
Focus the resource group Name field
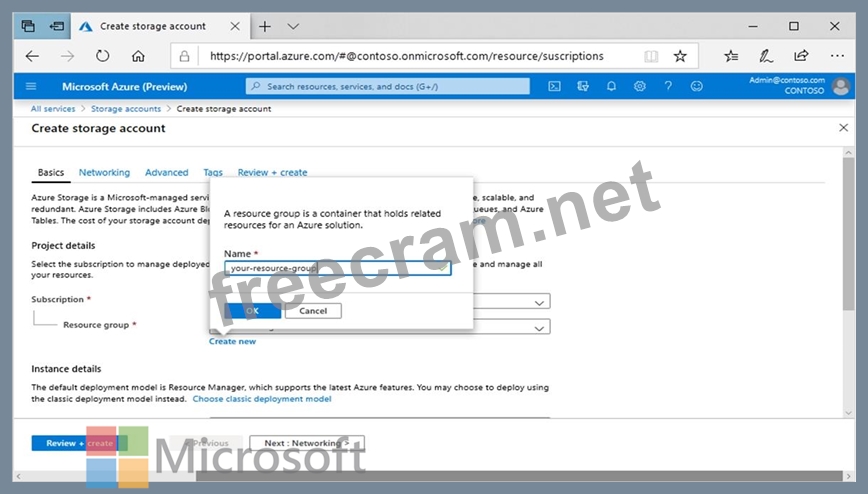tap(338, 268)
